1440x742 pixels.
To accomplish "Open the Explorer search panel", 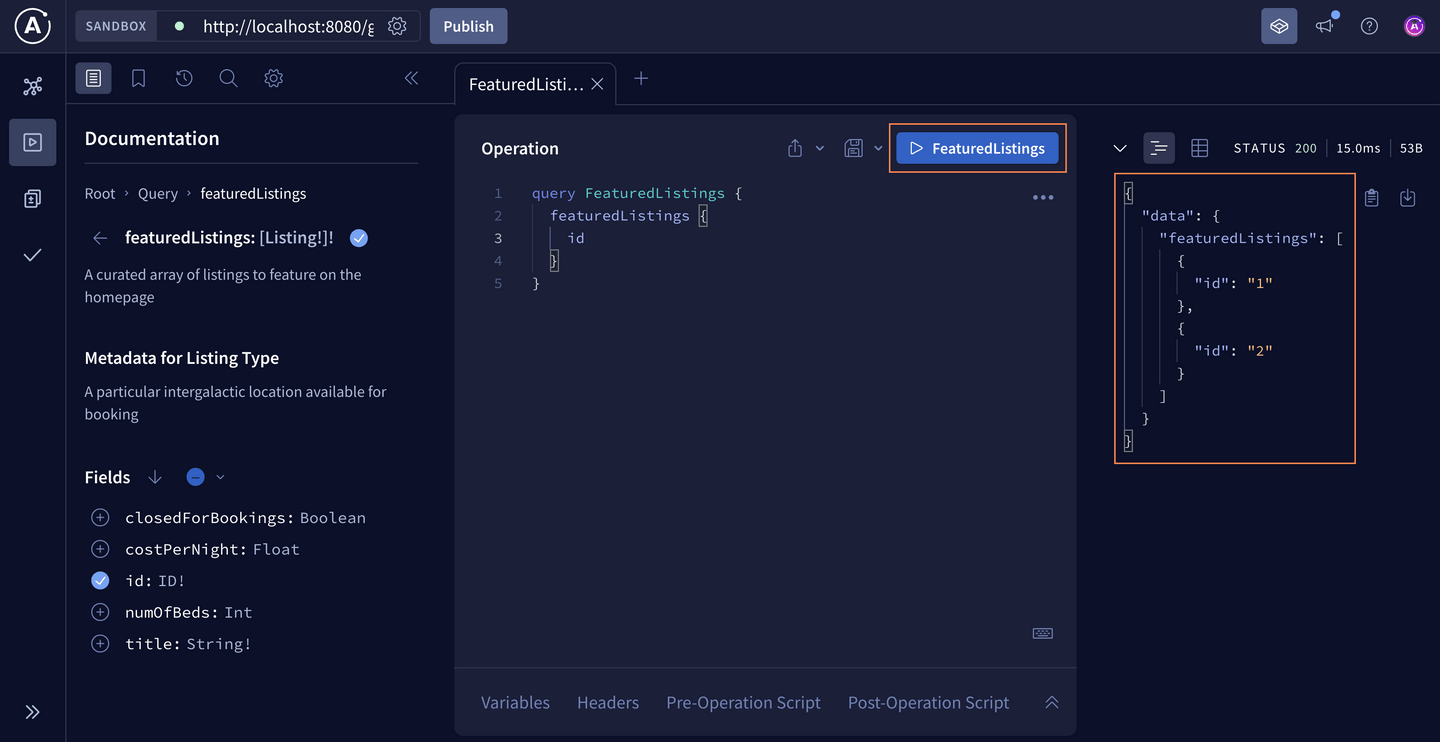I will [228, 77].
